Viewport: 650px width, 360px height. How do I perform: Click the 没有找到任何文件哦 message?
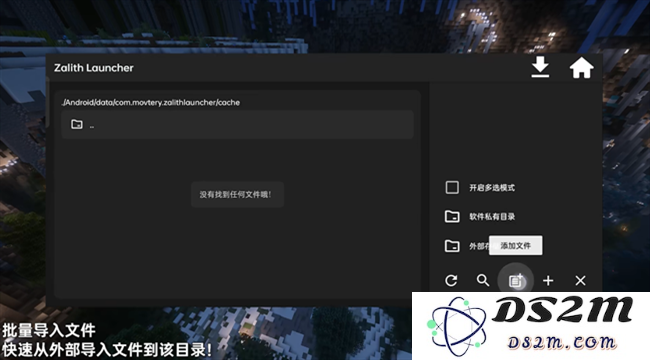(235, 195)
